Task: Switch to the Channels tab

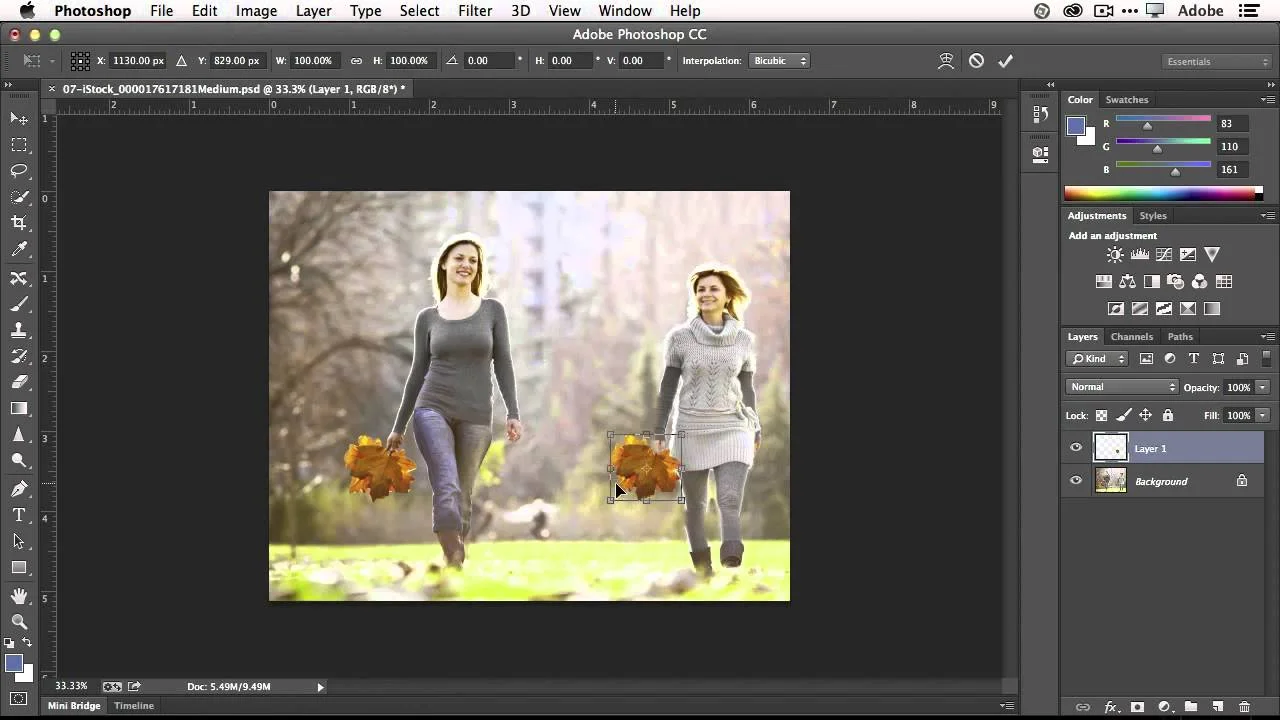Action: pyautogui.click(x=1131, y=336)
